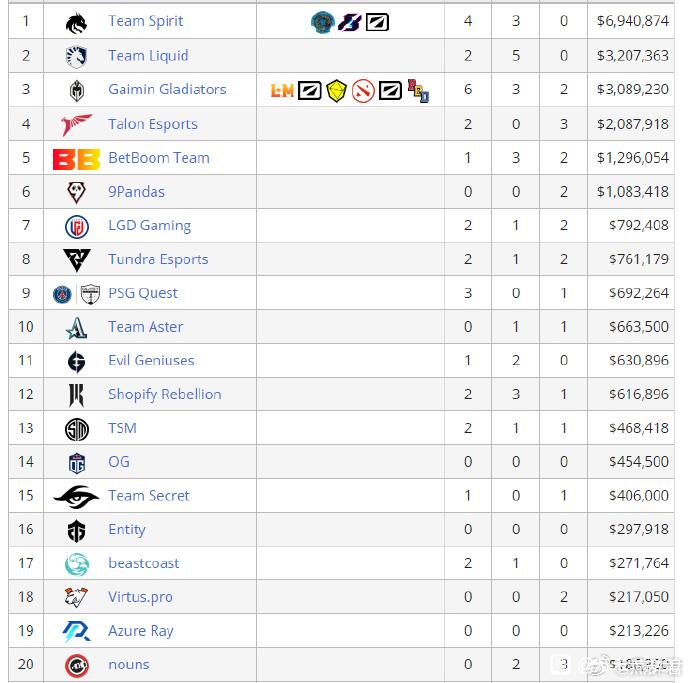Open the beastcoast team link
Screen dimensions: 690x683
(x=144, y=563)
